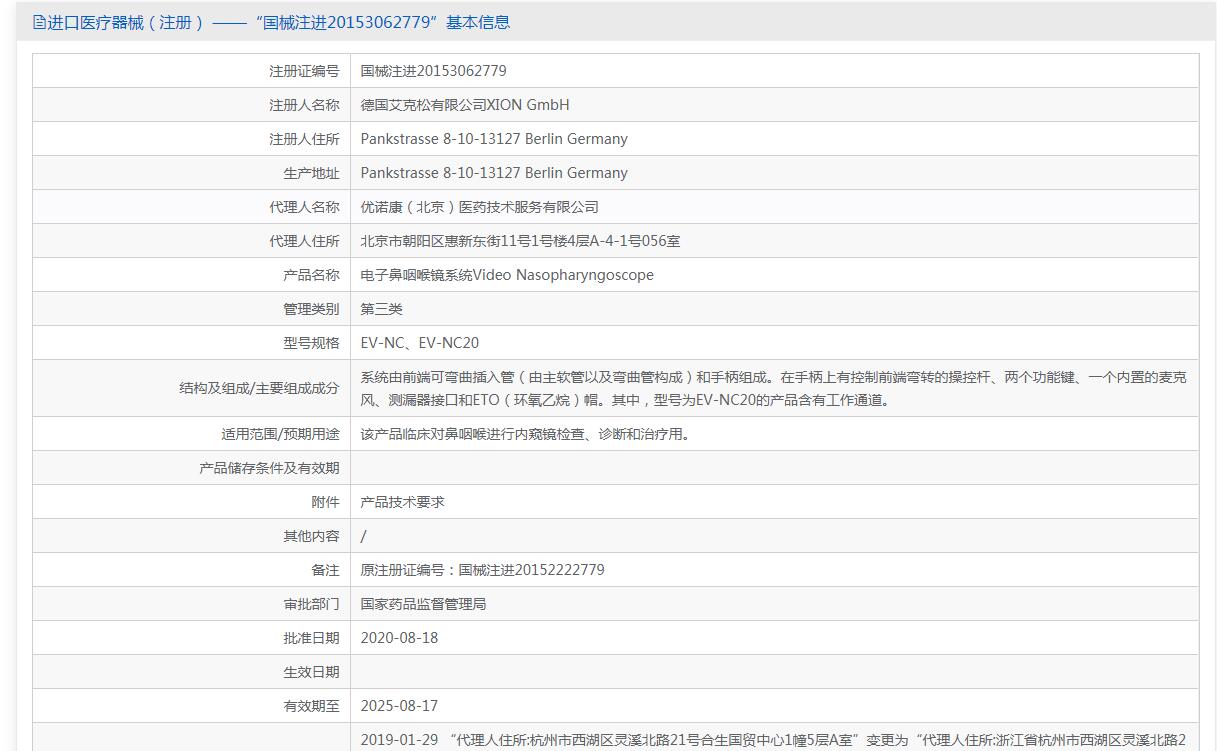Click the approval department 国家药品监督管理局
Viewport: 1217px width, 751px height.
click(423, 604)
